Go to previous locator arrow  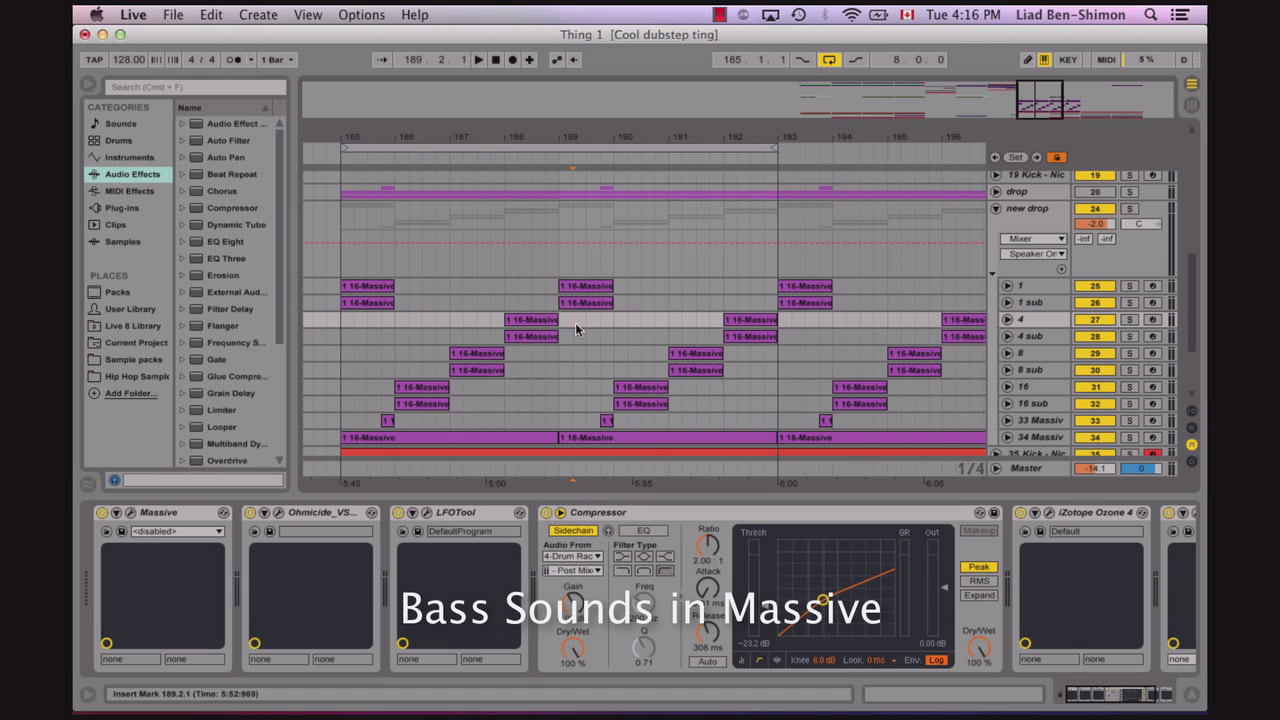click(x=995, y=158)
